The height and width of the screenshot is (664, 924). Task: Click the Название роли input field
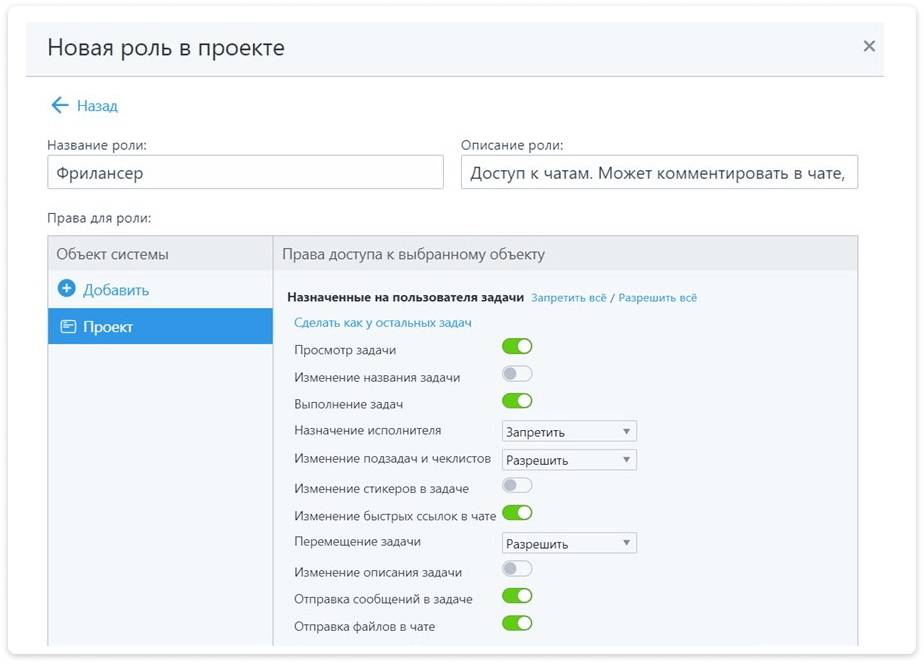coord(245,172)
